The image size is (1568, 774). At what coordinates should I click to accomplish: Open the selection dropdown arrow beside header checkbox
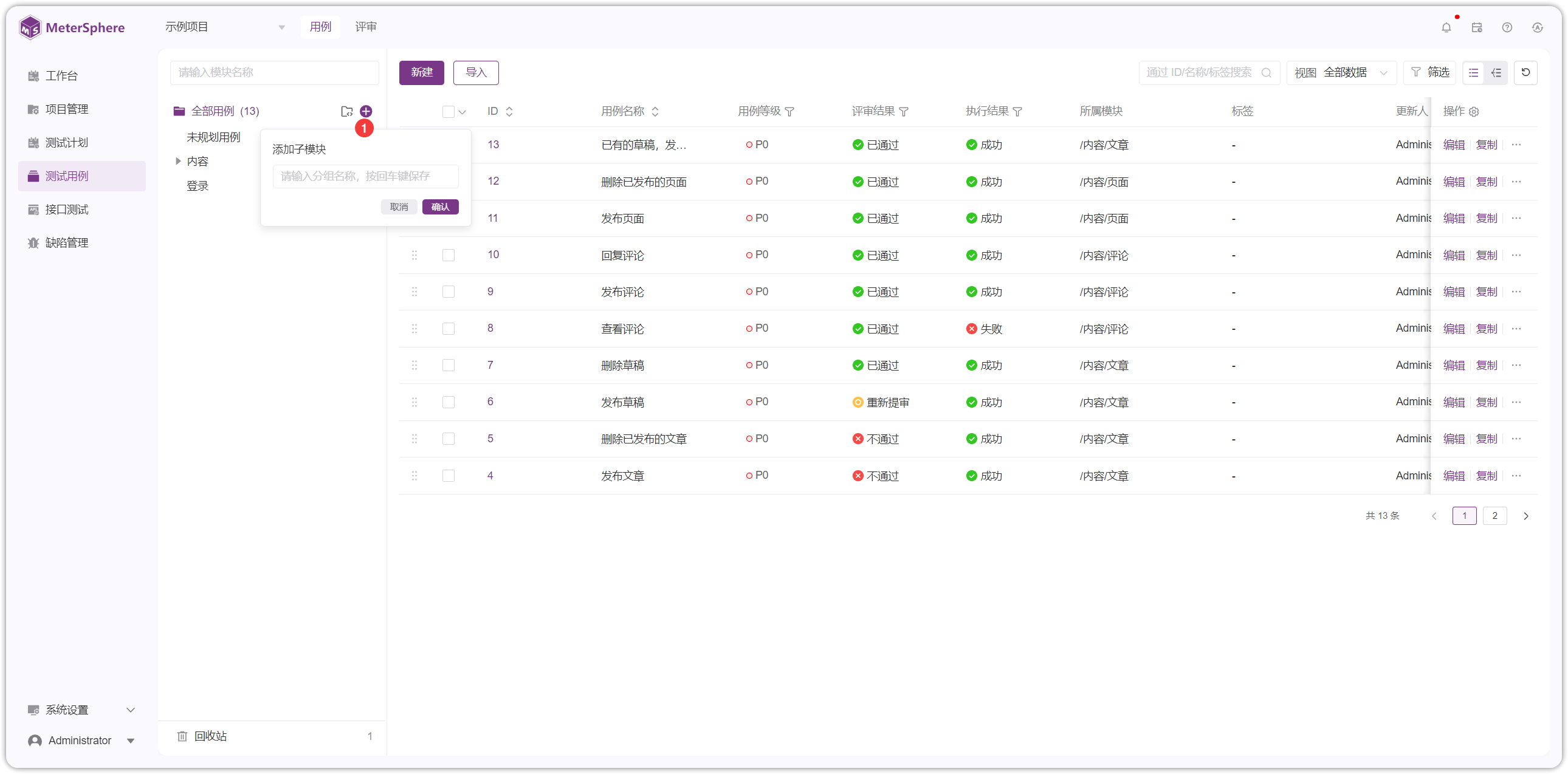(x=462, y=111)
